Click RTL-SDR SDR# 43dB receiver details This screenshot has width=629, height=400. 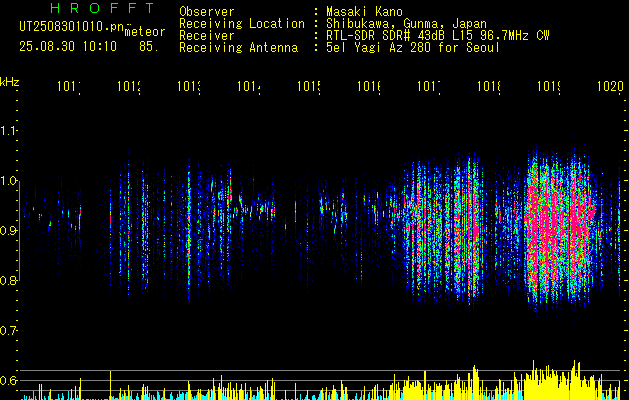pyautogui.click(x=438, y=36)
